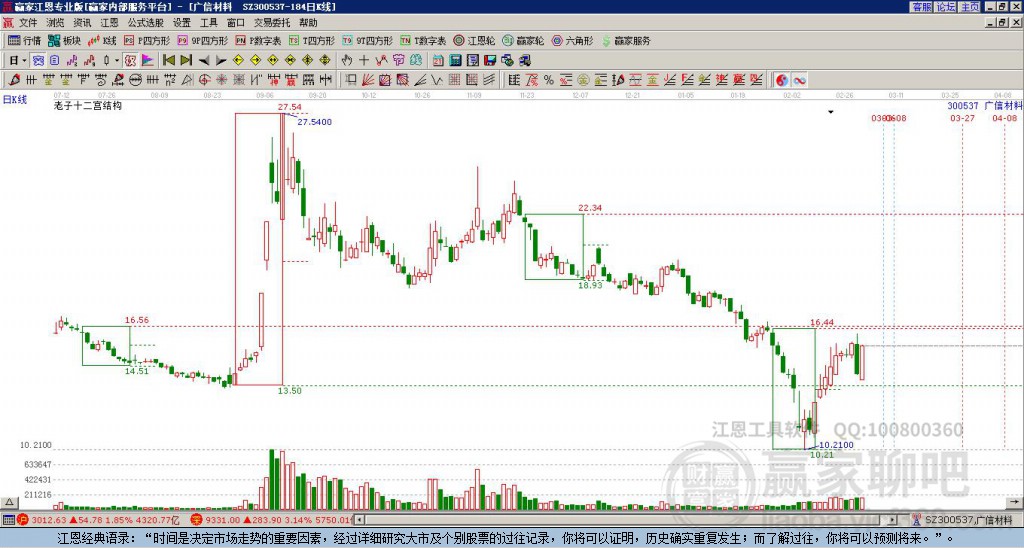Open the 9T四方形 tool

click(x=367, y=40)
